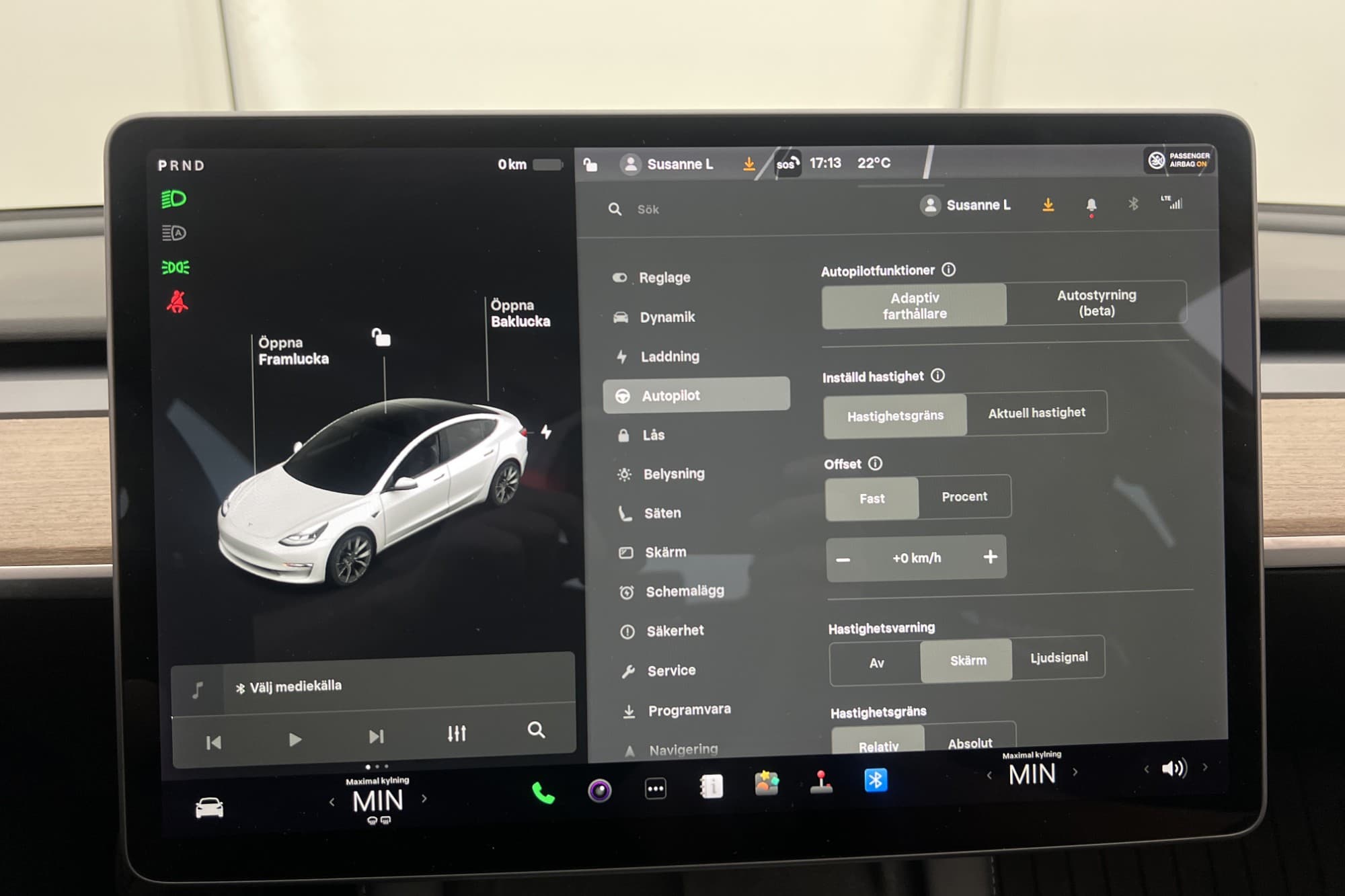
Task: Decrease offset with minus button
Action: (843, 559)
